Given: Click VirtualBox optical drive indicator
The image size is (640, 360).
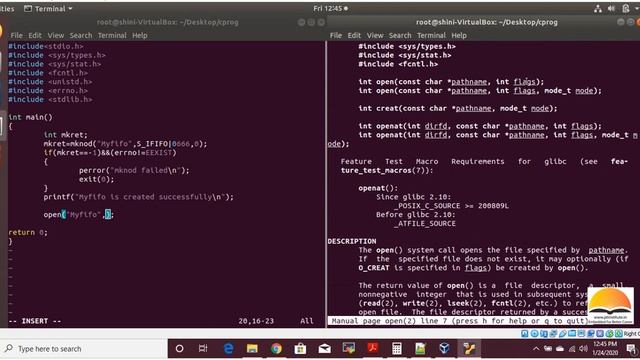Looking at the screenshot, I should click(x=534, y=333).
